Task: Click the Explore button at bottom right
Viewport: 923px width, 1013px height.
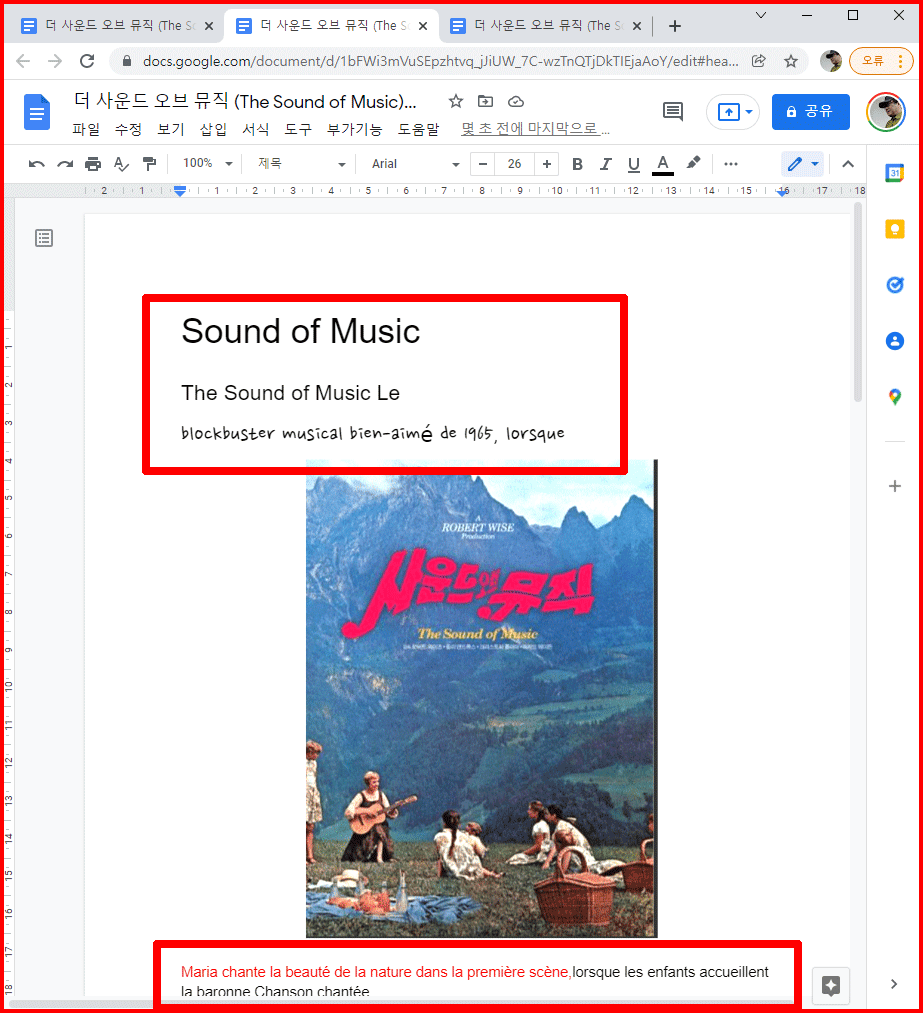Action: point(831,986)
